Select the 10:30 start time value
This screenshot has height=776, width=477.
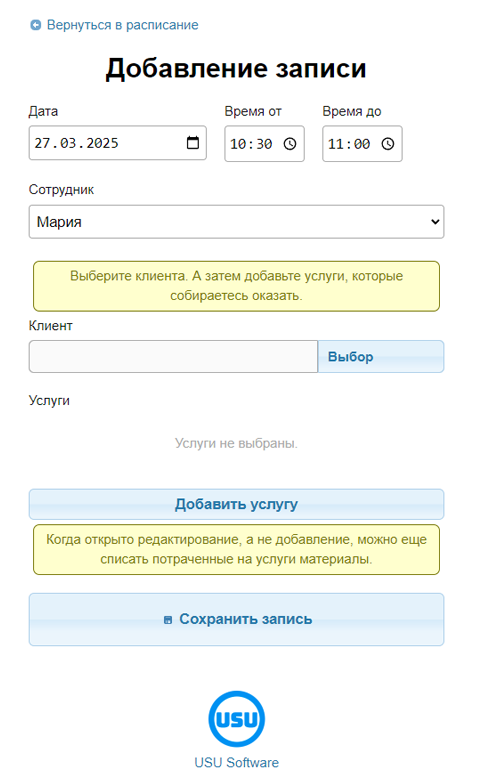click(251, 144)
